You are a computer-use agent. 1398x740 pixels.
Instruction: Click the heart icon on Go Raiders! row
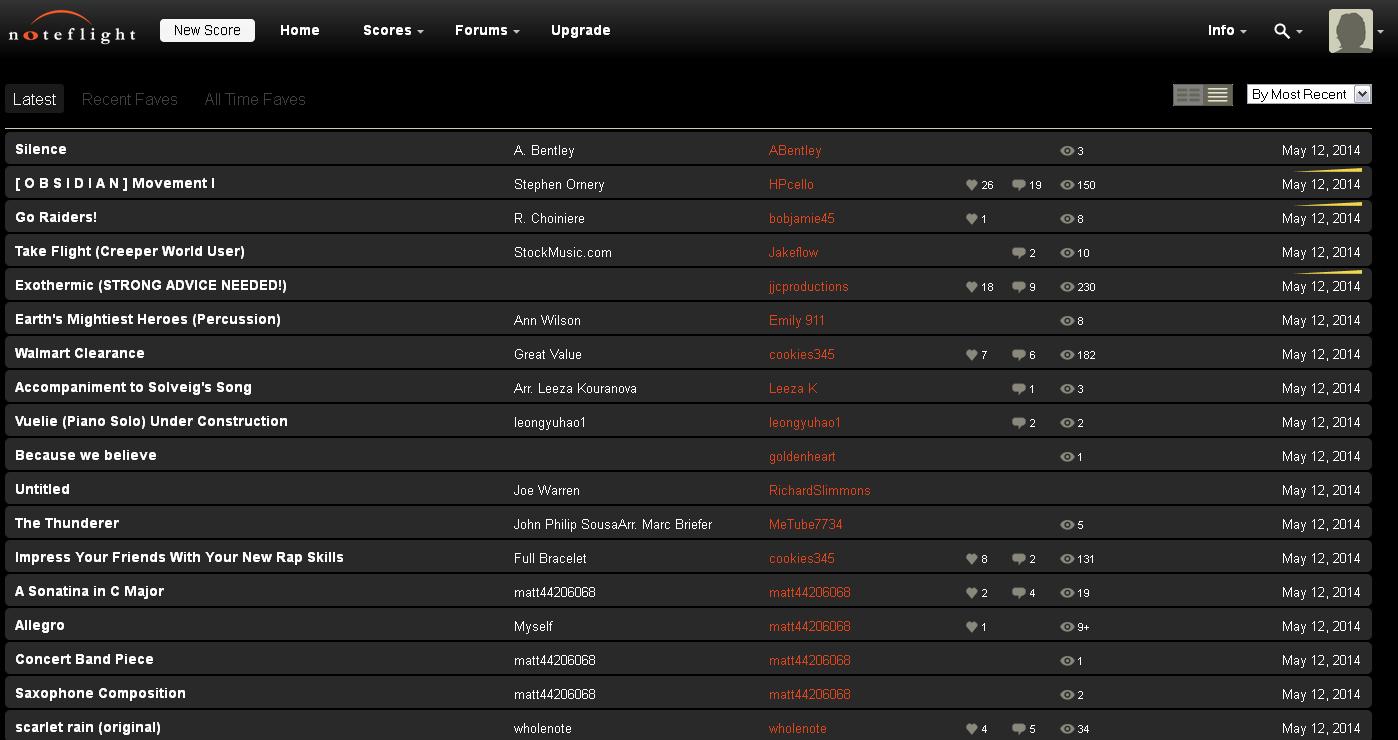971,219
